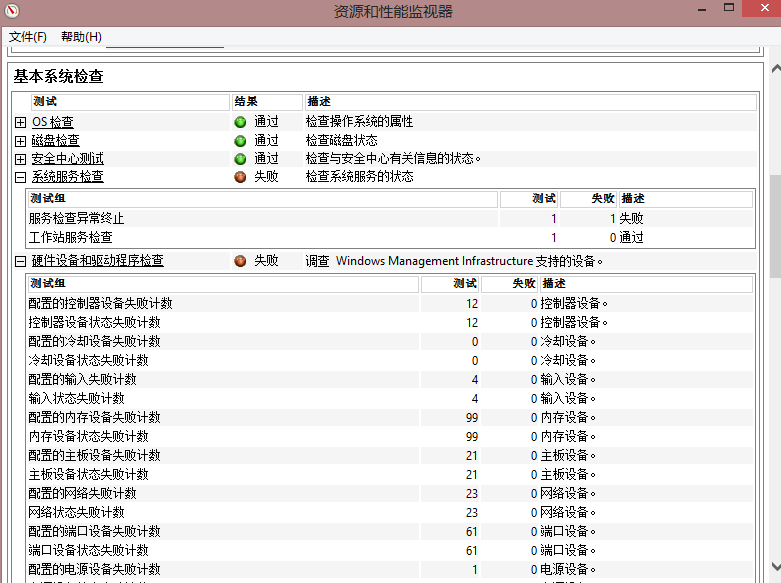The image size is (781, 583).
Task: Click the 系统服务检查 link
Action: click(67, 177)
